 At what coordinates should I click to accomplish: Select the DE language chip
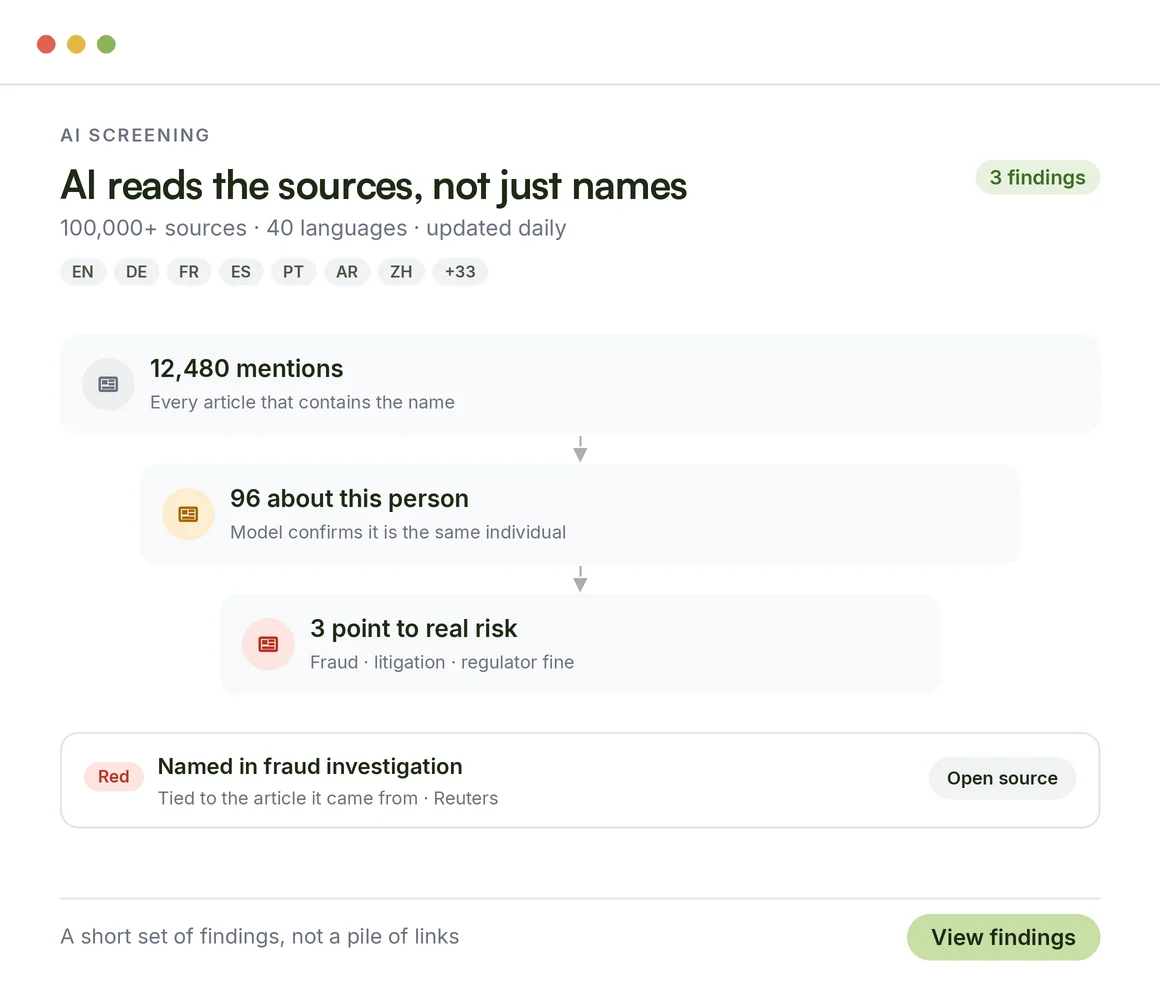pyautogui.click(x=136, y=271)
